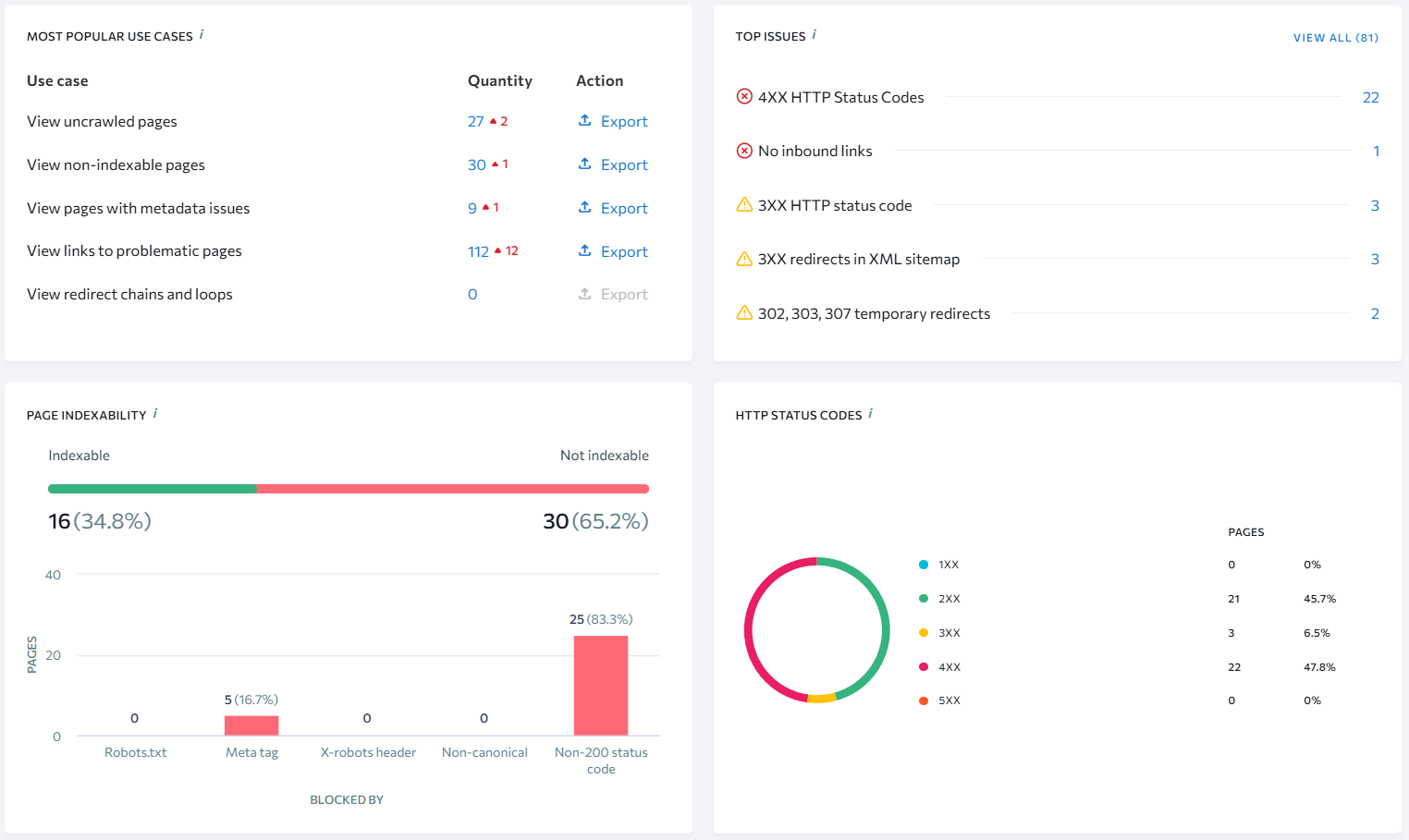Click the Export icon for View uncrawled pages
Screen dimensions: 1409x840
[x=584, y=121]
